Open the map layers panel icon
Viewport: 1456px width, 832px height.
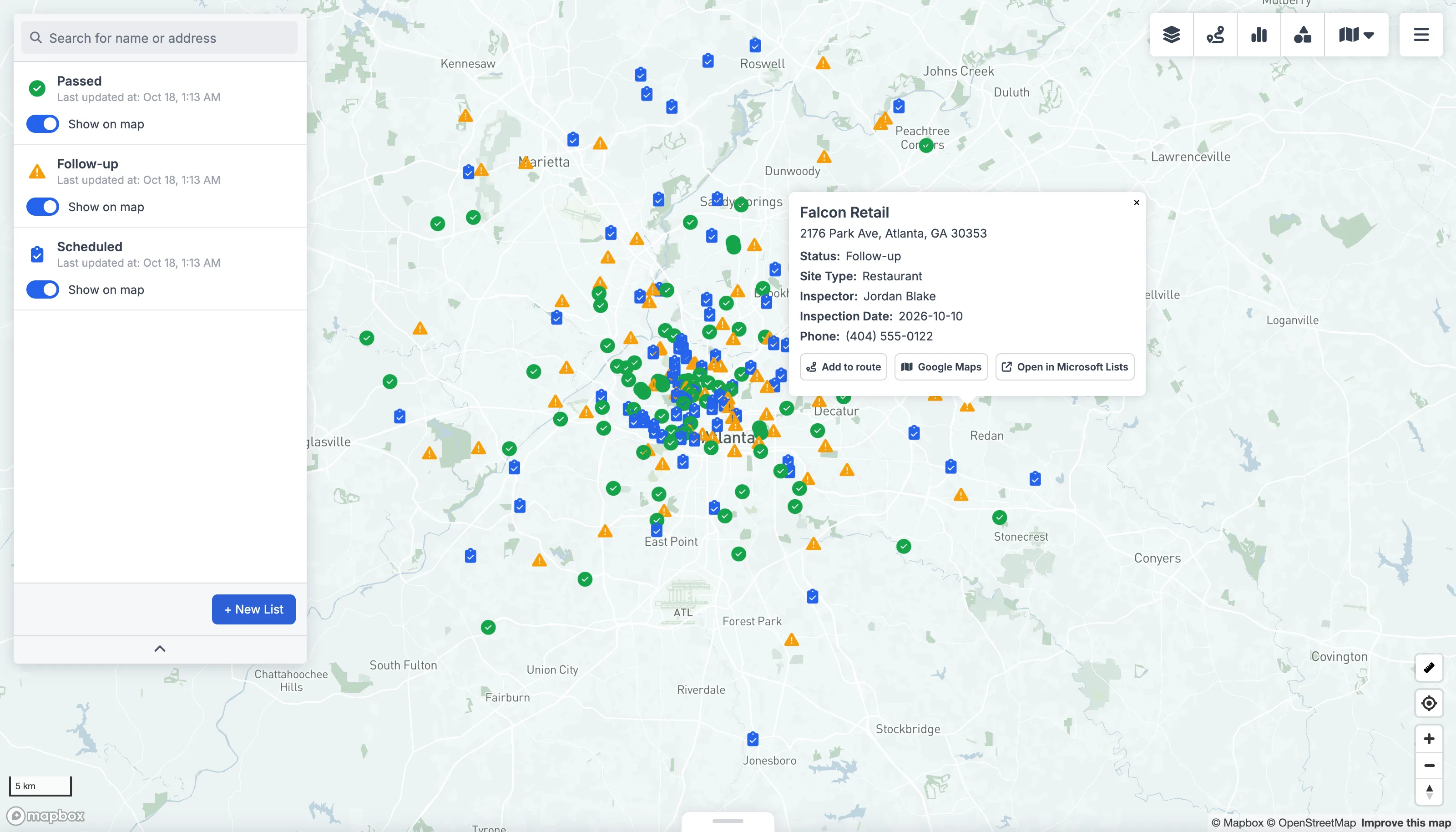1172,35
